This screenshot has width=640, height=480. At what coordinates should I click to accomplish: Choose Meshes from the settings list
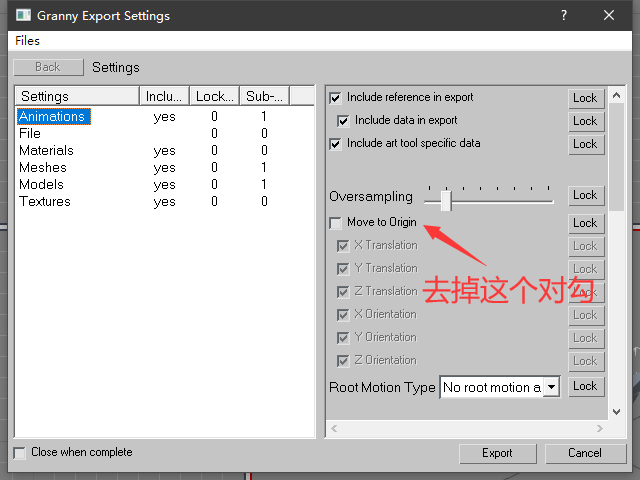coord(43,167)
